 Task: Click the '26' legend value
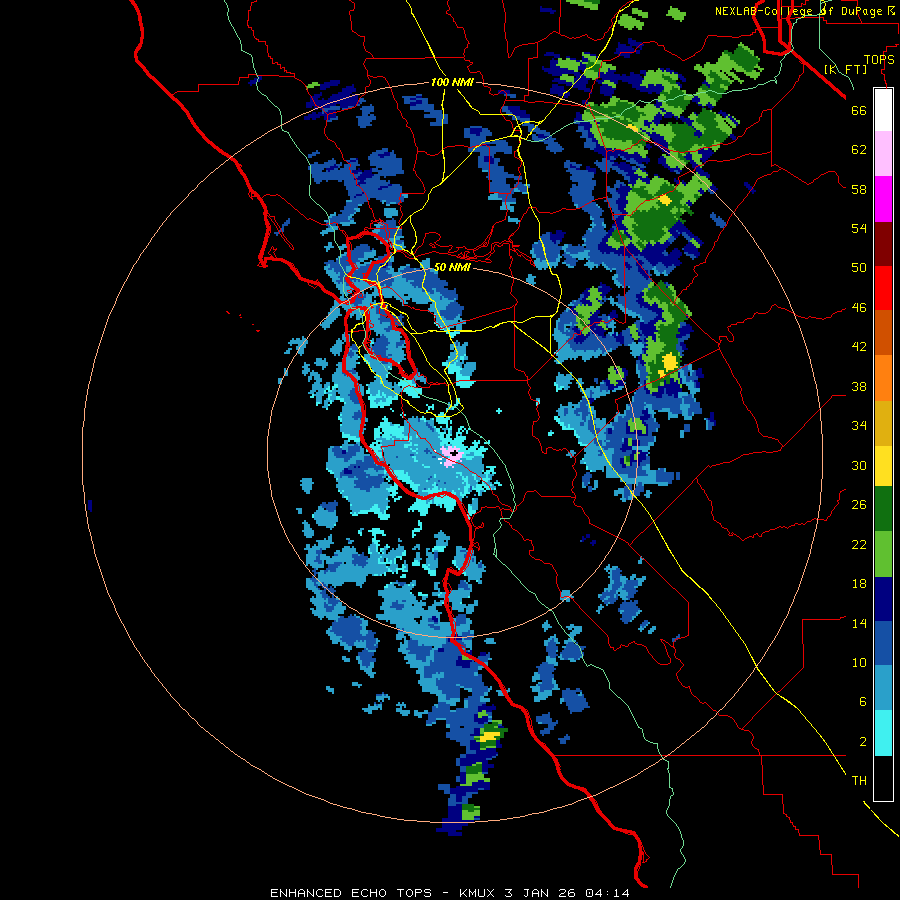coord(859,505)
